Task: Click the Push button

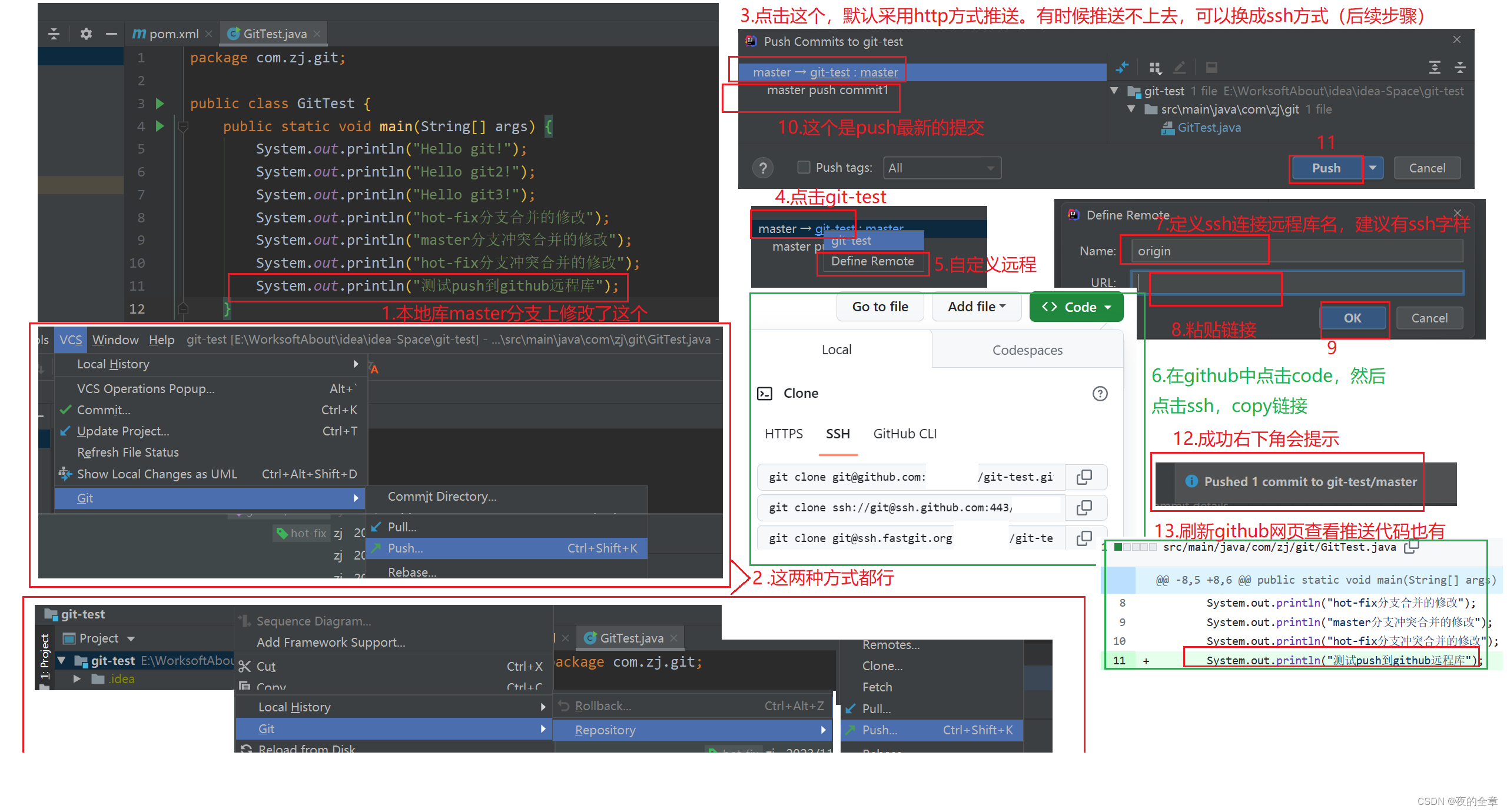Action: point(1326,168)
